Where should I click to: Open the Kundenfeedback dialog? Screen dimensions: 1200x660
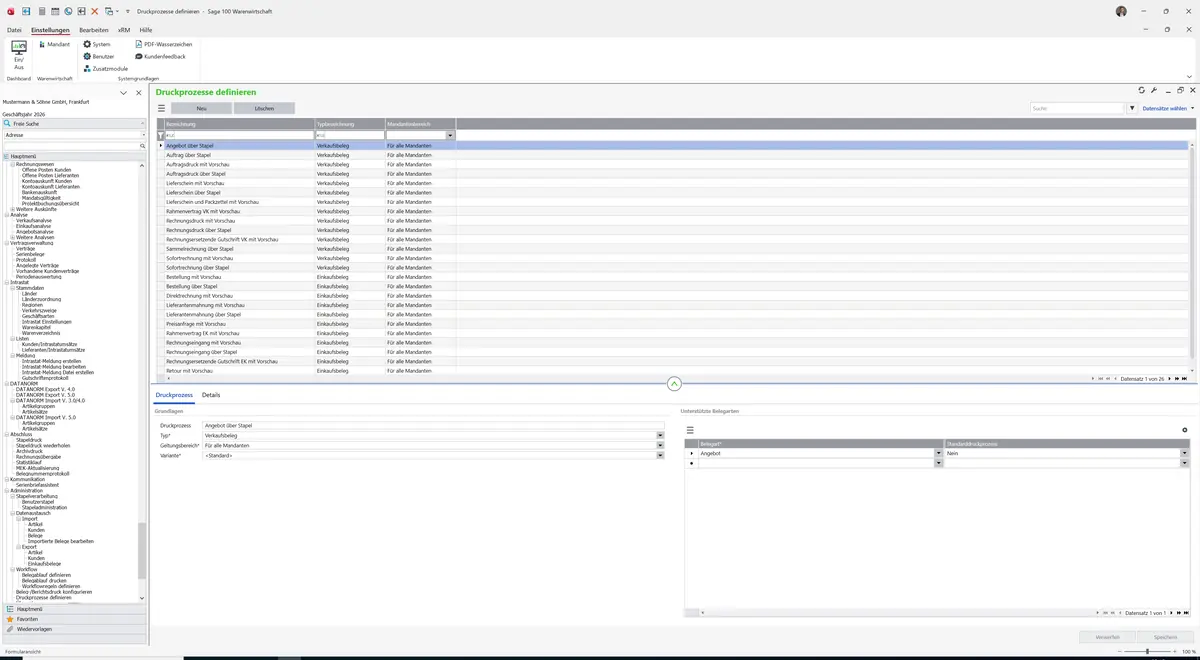(160, 56)
